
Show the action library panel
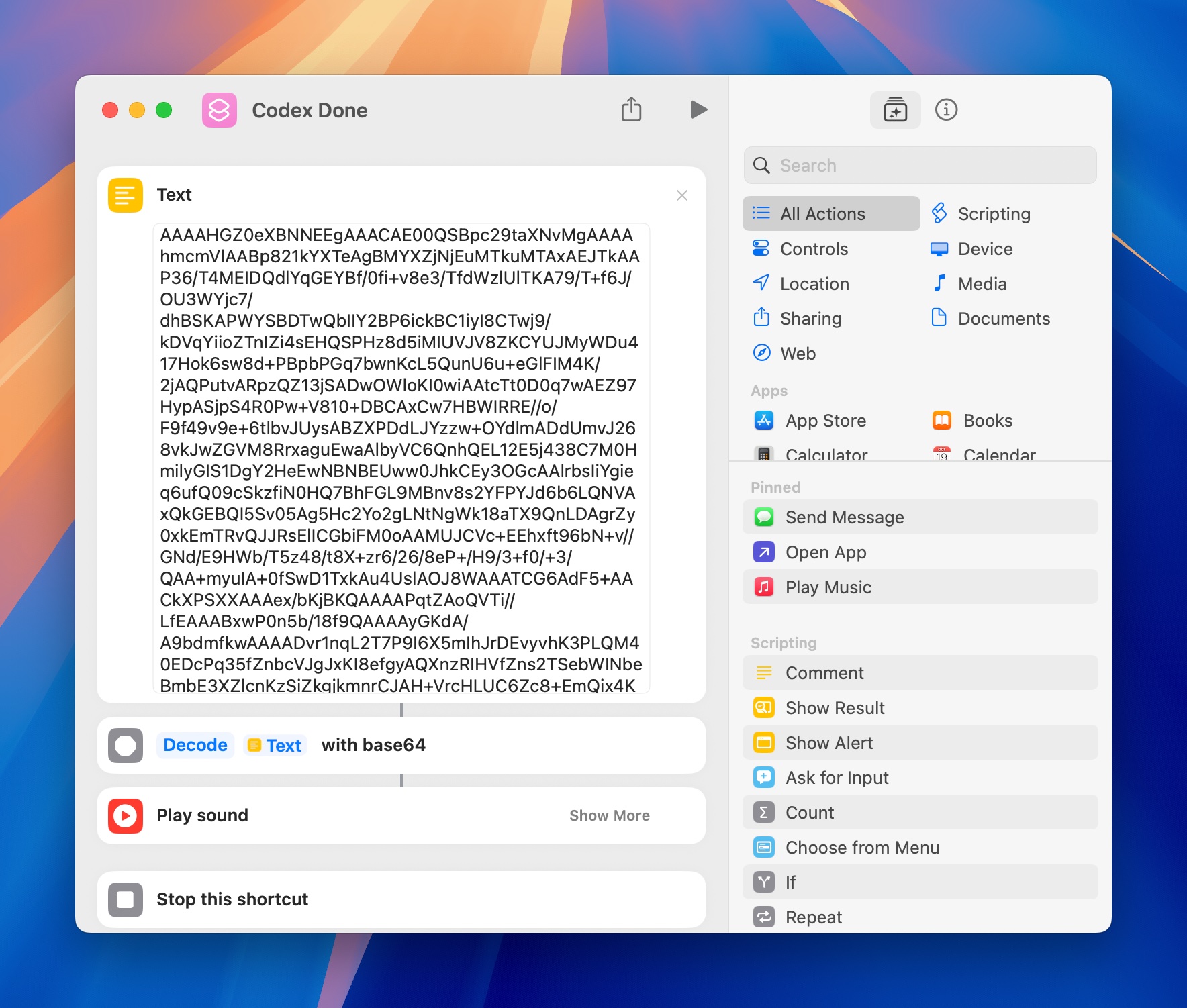(x=895, y=109)
